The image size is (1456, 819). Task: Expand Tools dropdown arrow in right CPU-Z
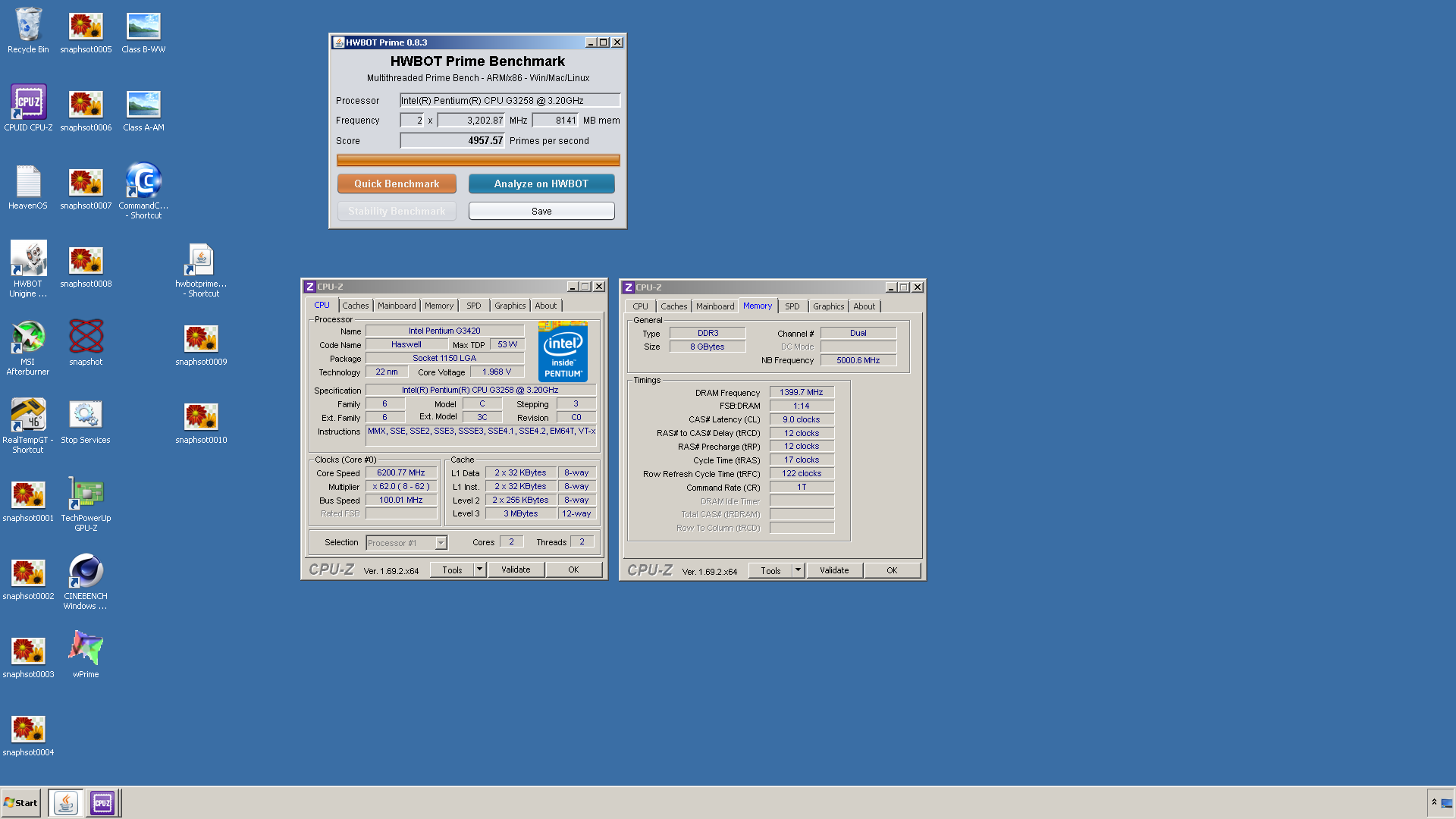[x=798, y=570]
